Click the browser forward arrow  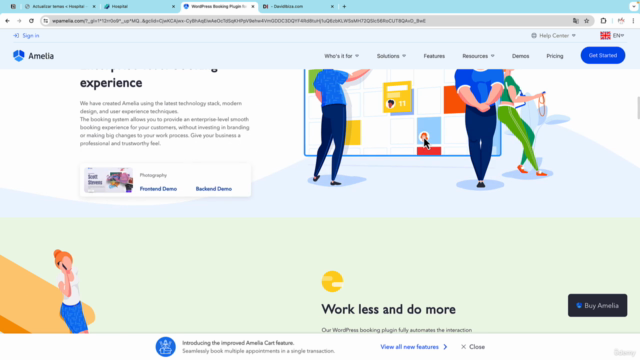click(x=19, y=21)
